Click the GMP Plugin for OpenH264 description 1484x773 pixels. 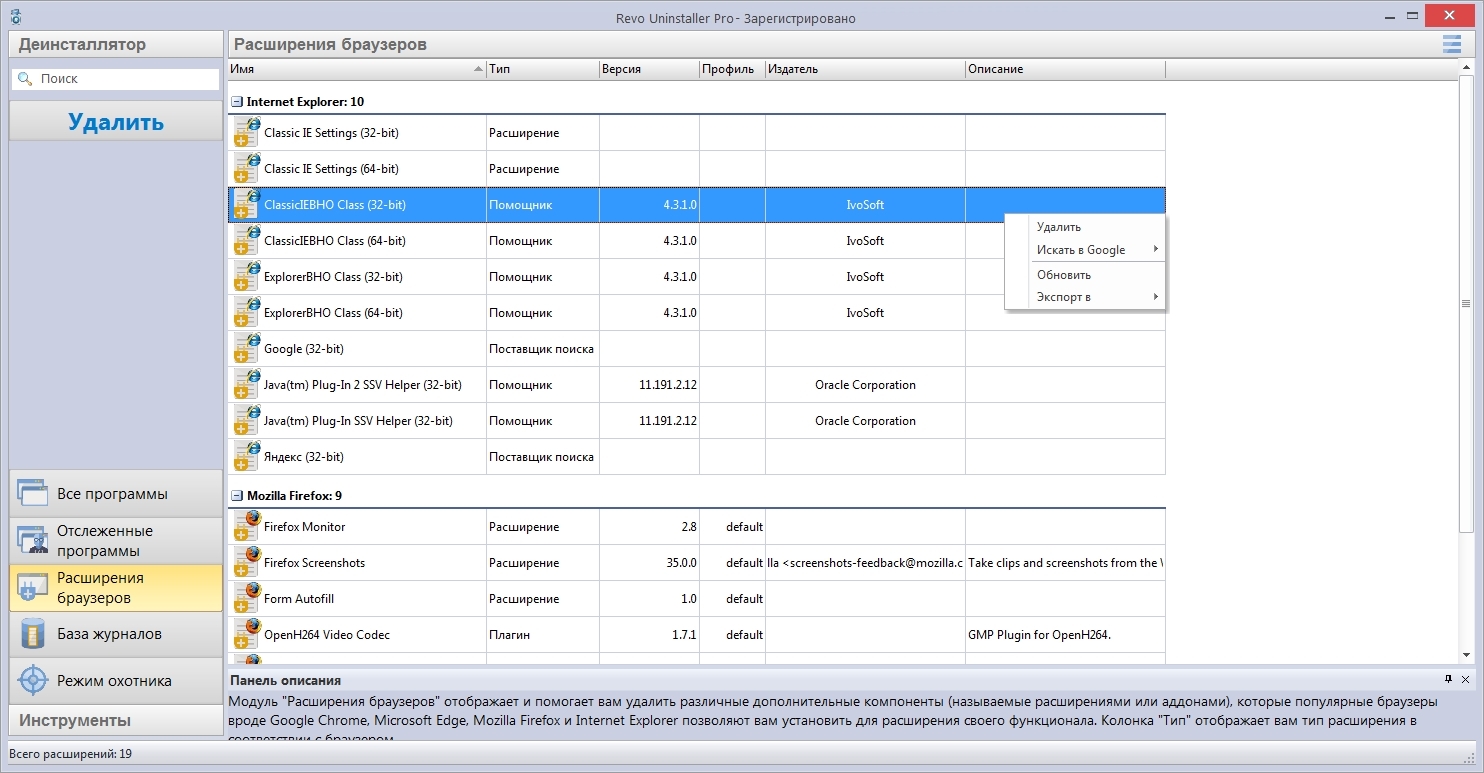1040,635
